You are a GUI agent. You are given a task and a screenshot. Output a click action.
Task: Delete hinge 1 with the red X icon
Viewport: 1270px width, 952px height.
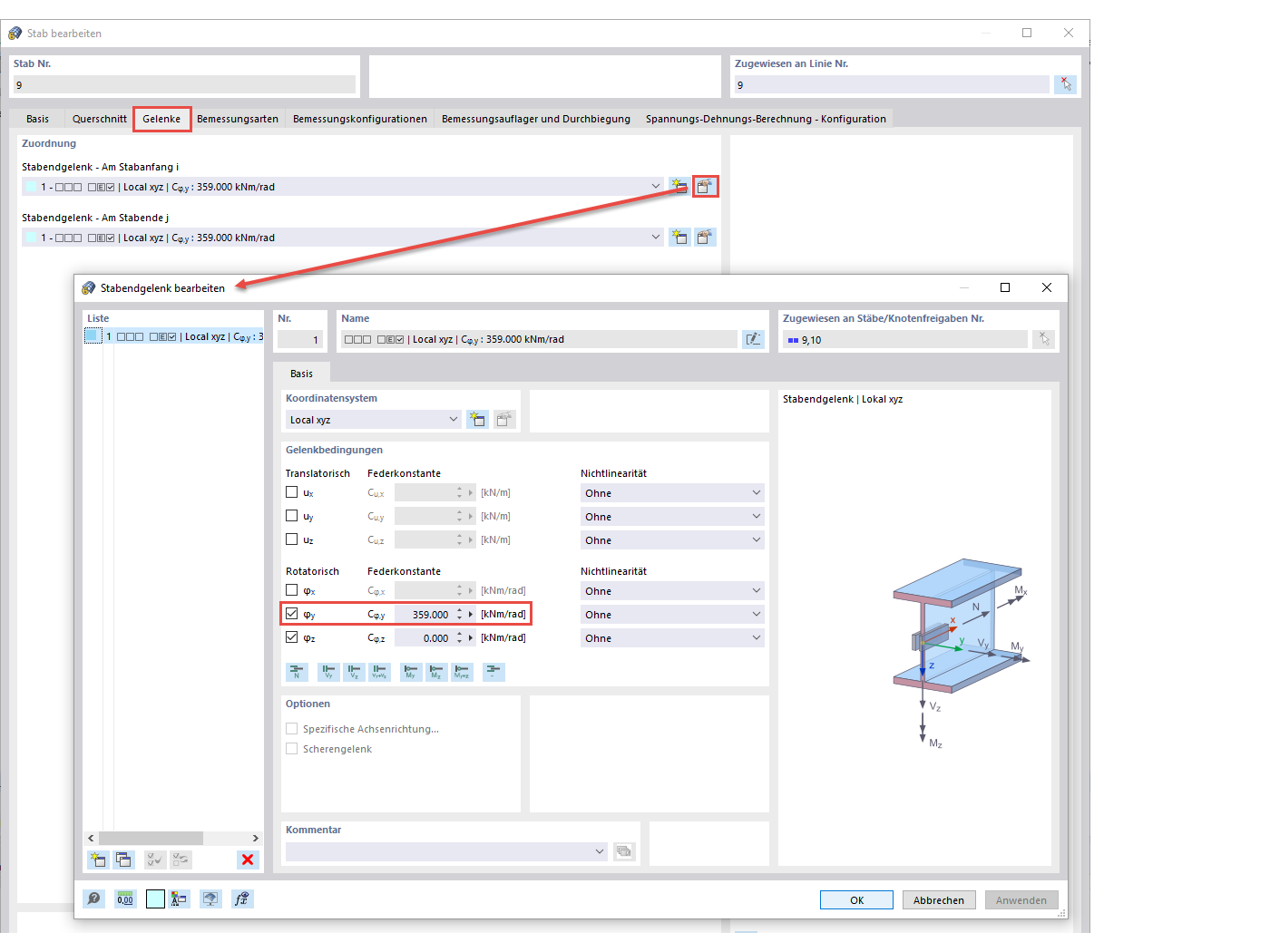point(248,860)
